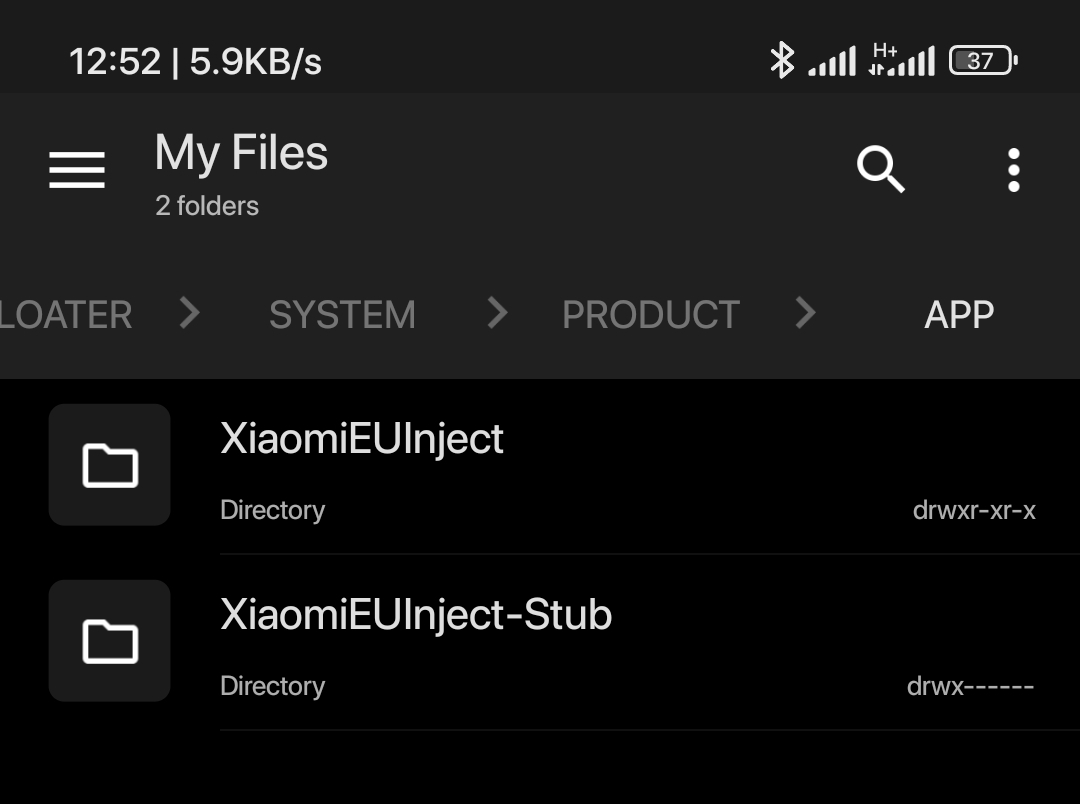Go to the PRODUCT breadcrumb

pos(651,315)
